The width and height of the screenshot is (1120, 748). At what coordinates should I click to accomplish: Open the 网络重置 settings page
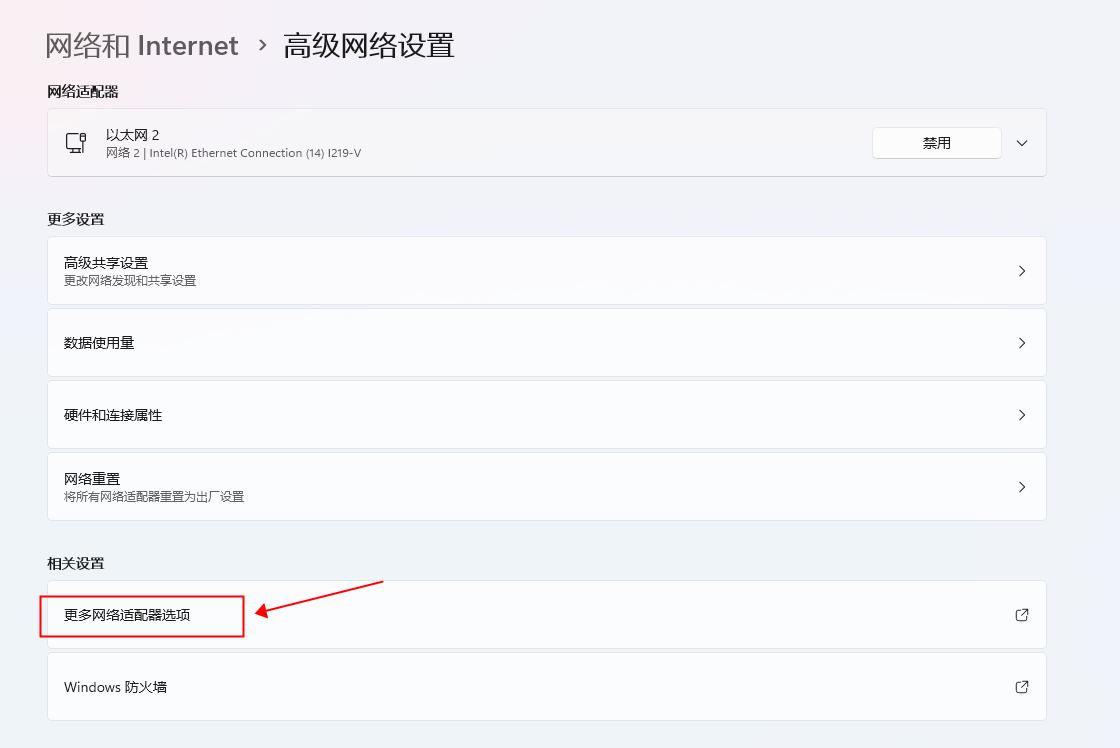tap(545, 487)
